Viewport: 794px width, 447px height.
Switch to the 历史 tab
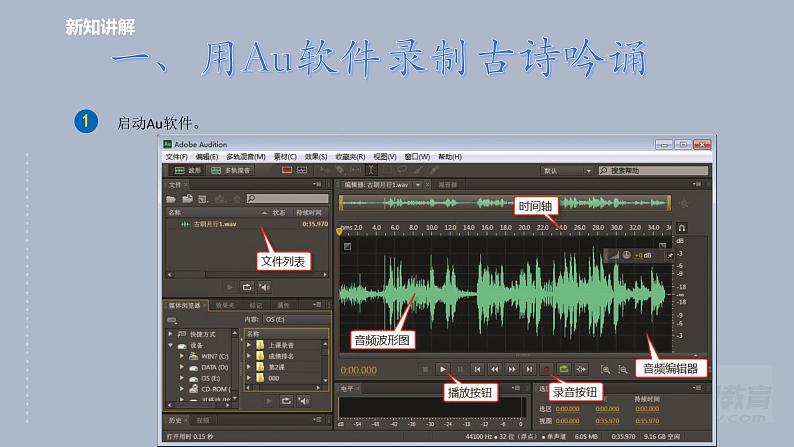tap(175, 420)
